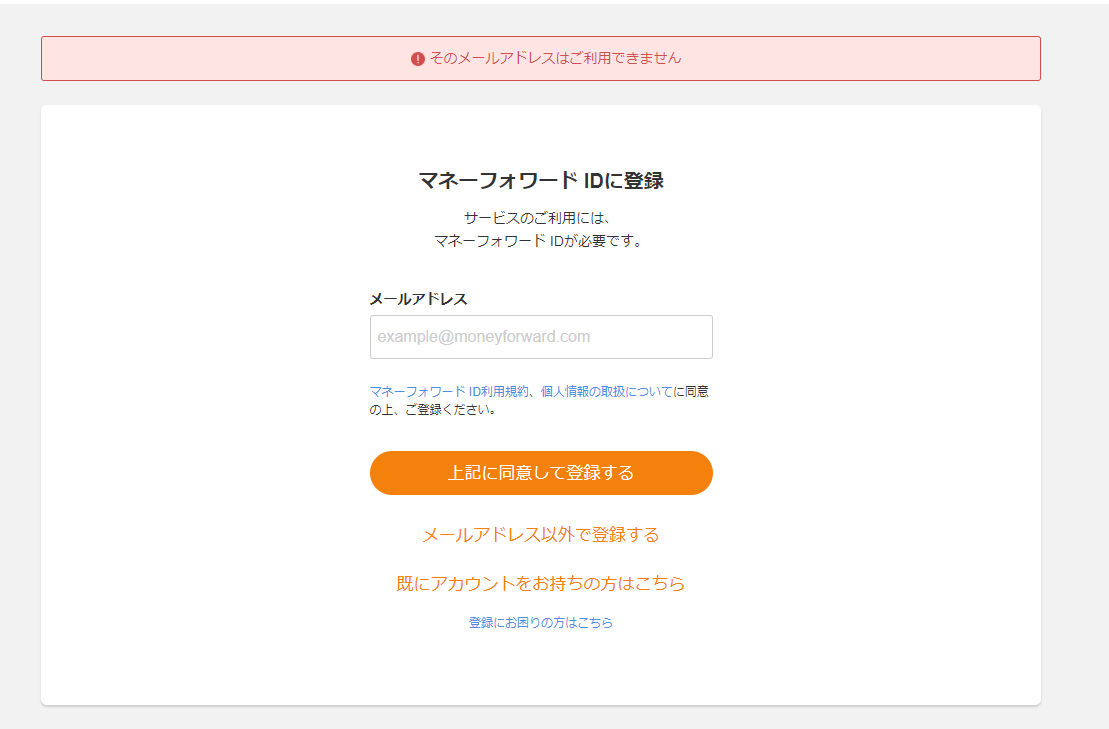The height and width of the screenshot is (729, 1109).
Task: Open 登録にお困りの方はこちら help link
Action: click(x=541, y=622)
